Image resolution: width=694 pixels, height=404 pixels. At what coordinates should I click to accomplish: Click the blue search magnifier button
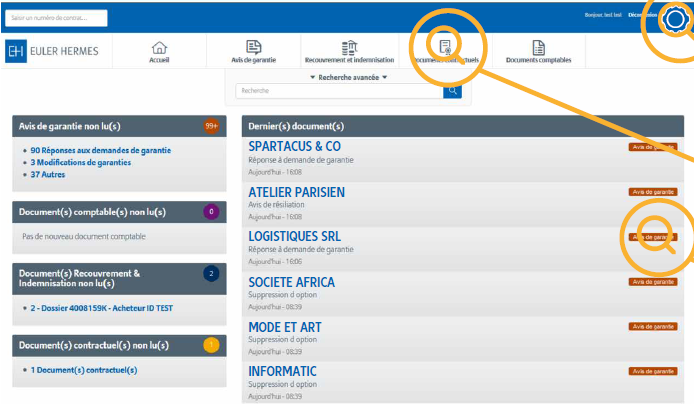(452, 91)
